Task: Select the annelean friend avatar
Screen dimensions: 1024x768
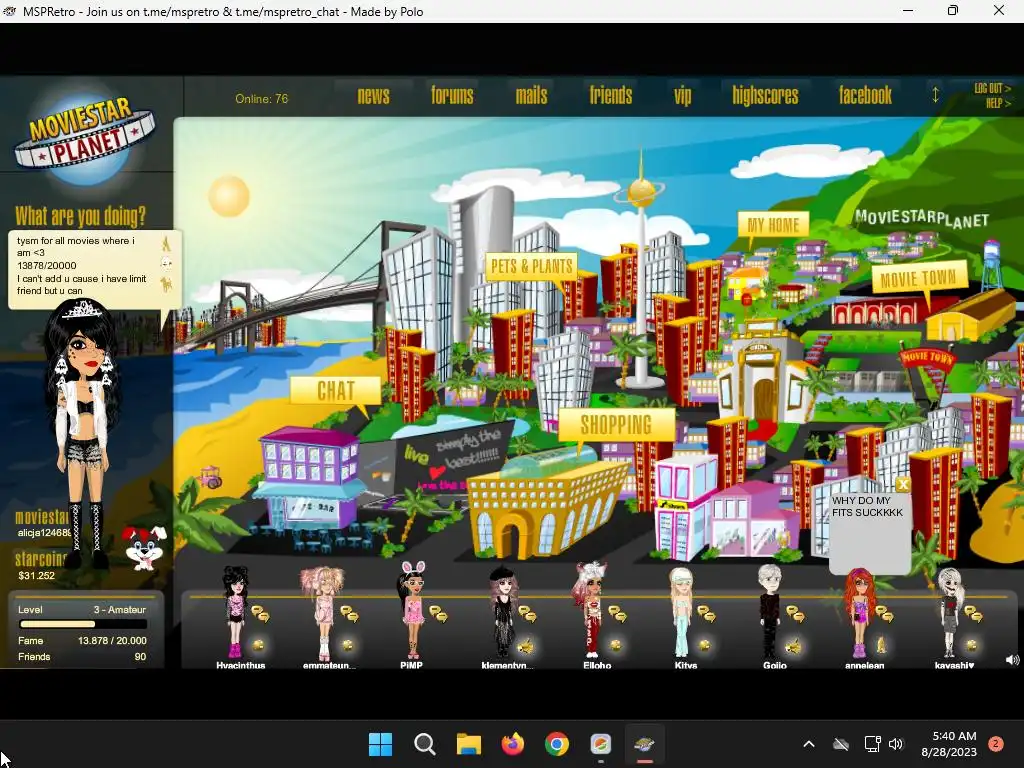Action: [859, 613]
